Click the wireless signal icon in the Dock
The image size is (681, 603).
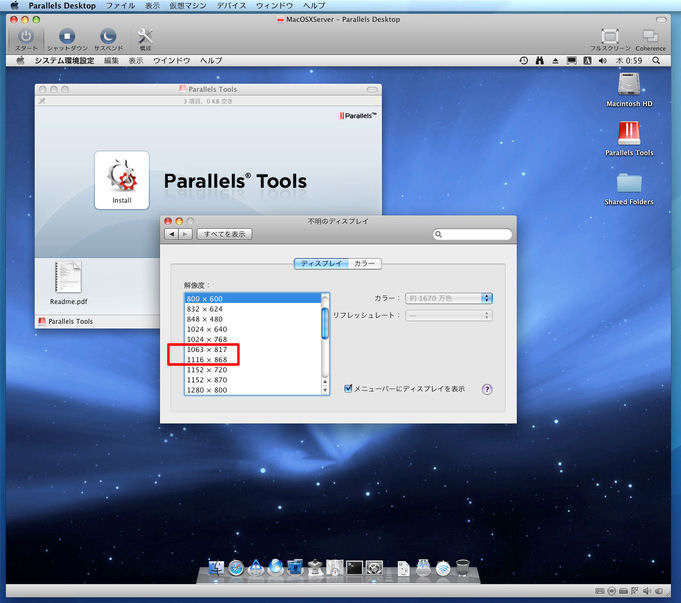pyautogui.click(x=443, y=568)
